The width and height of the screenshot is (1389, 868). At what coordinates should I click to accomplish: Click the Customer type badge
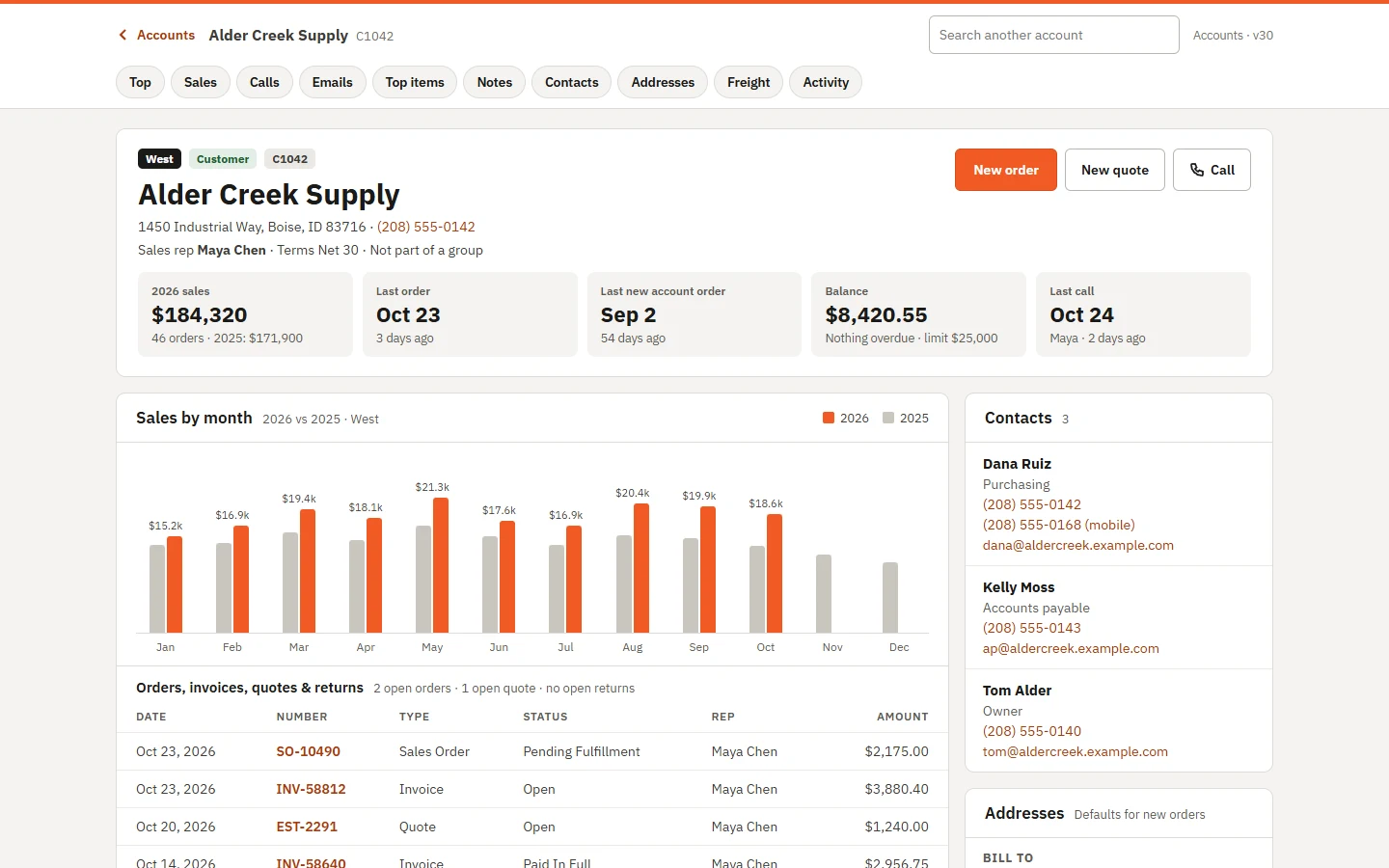coord(223,159)
